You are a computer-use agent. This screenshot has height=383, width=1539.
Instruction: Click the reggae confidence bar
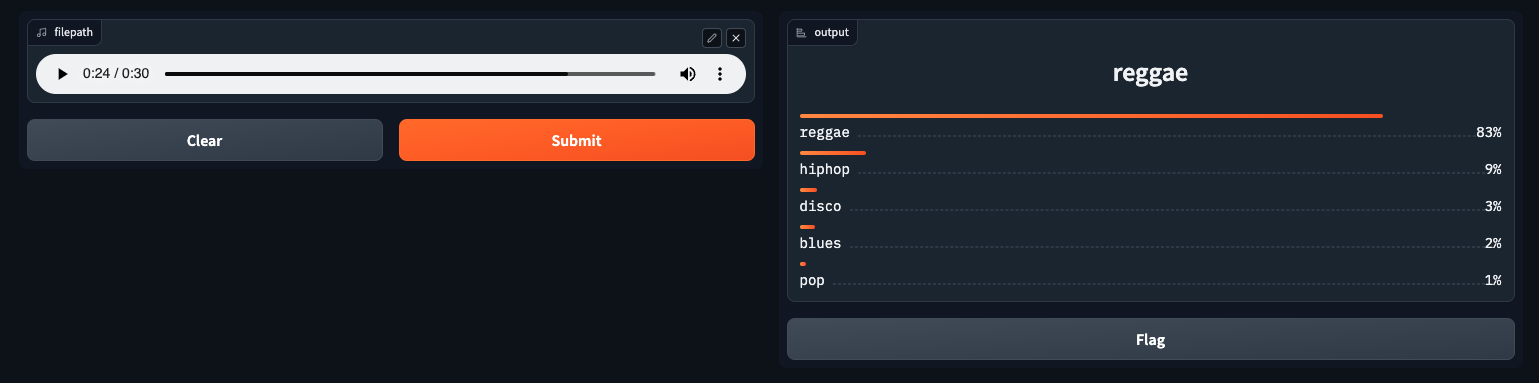coord(1091,116)
